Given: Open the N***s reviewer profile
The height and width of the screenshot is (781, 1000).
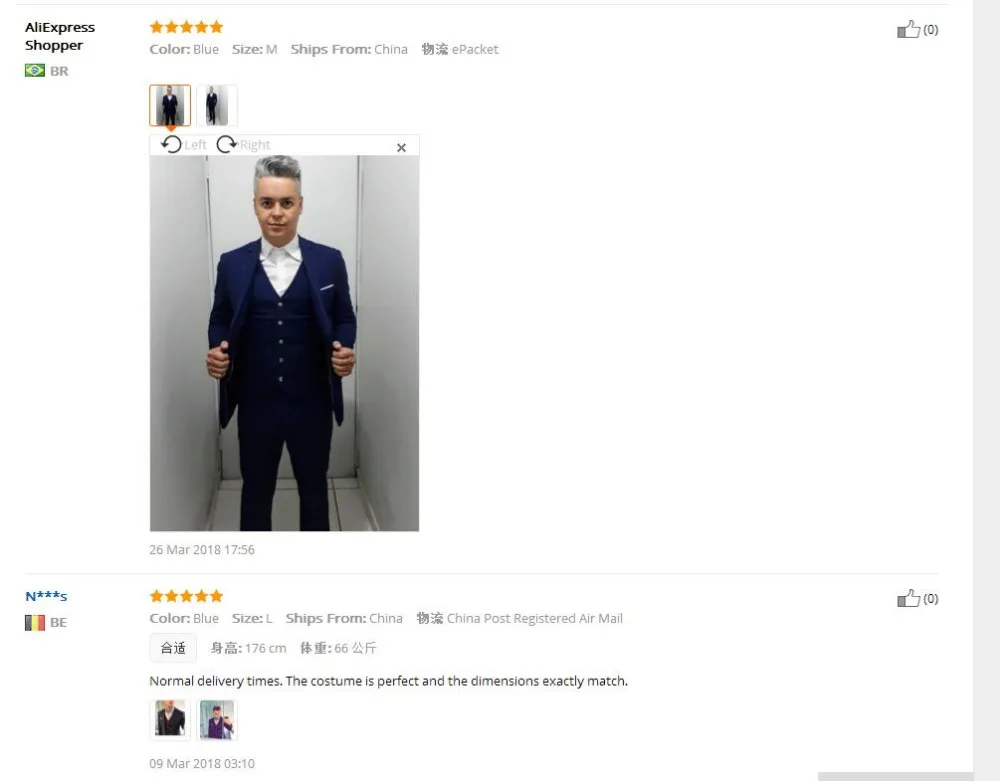Looking at the screenshot, I should coord(46,597).
